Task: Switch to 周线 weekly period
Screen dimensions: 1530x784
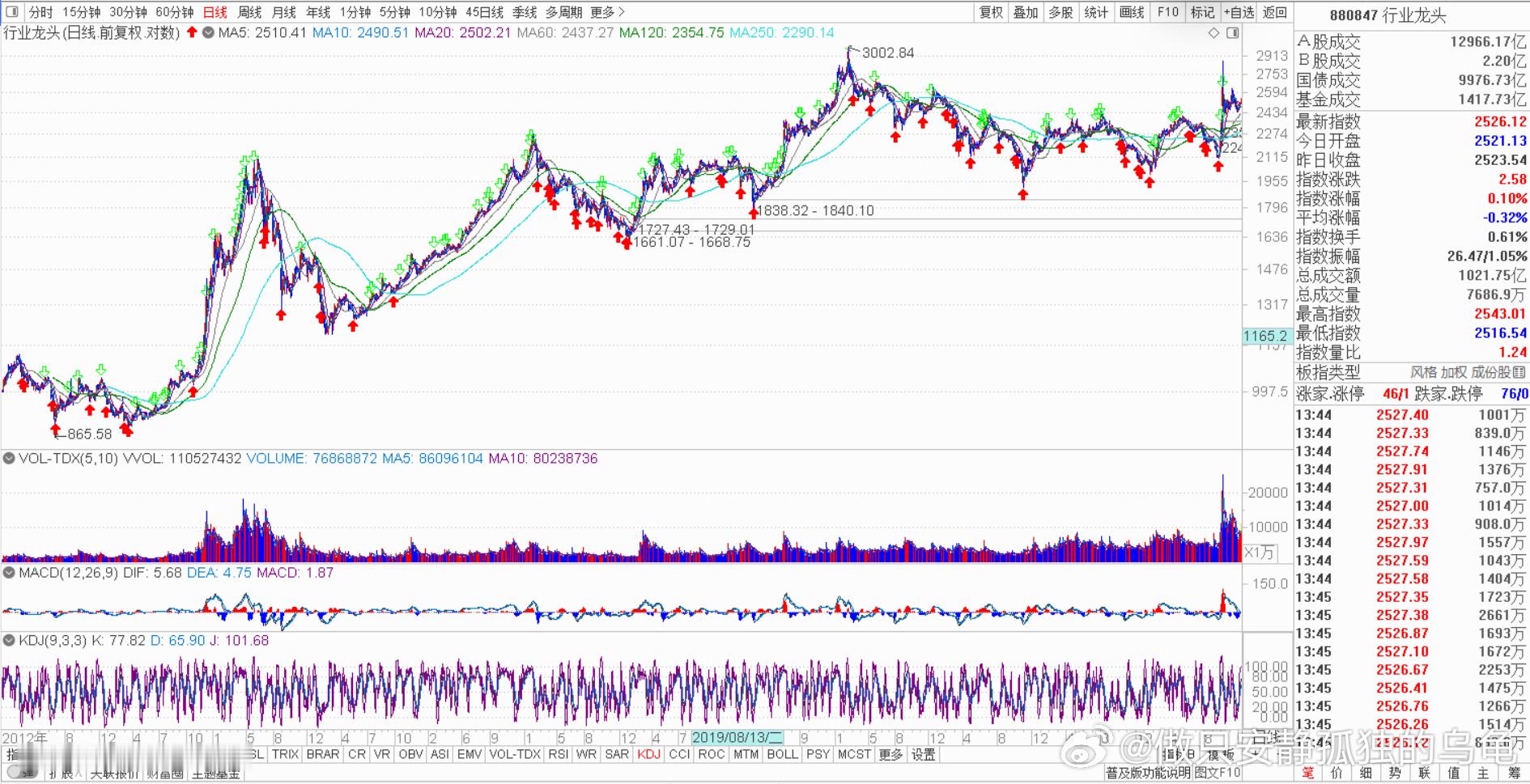Action: 249,12
